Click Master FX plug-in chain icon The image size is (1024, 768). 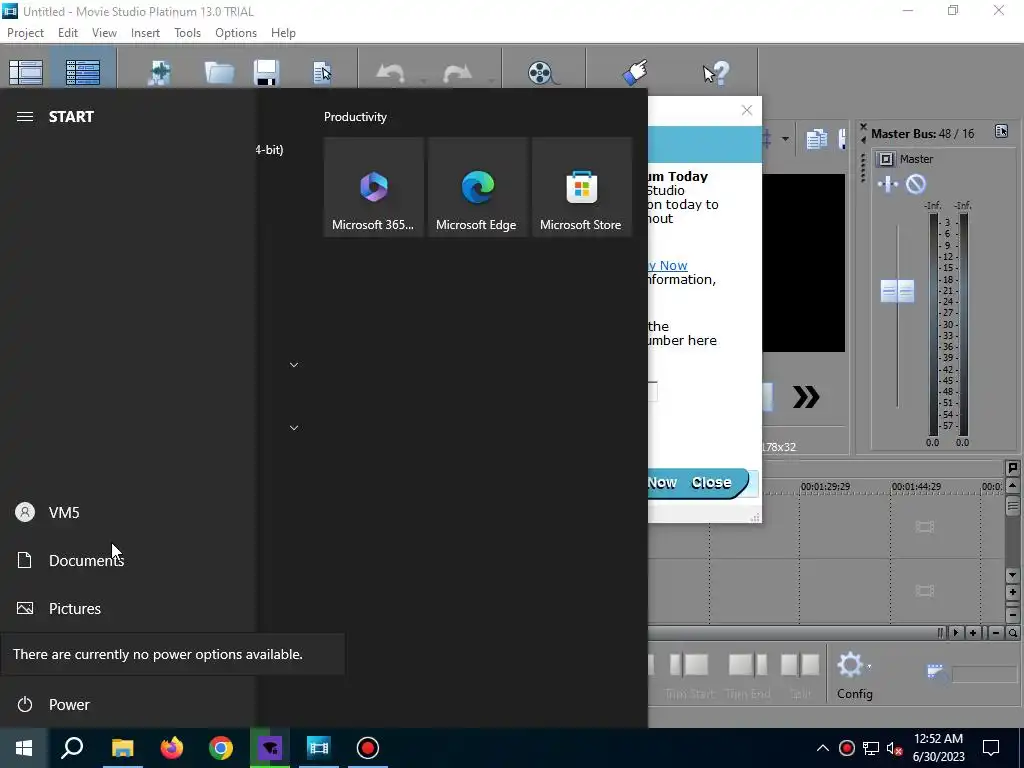pos(888,184)
